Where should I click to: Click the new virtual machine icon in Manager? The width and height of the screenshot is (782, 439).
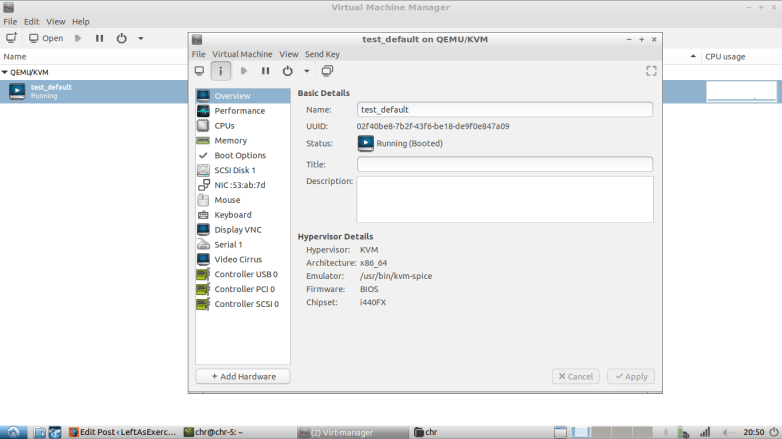(x=11, y=38)
